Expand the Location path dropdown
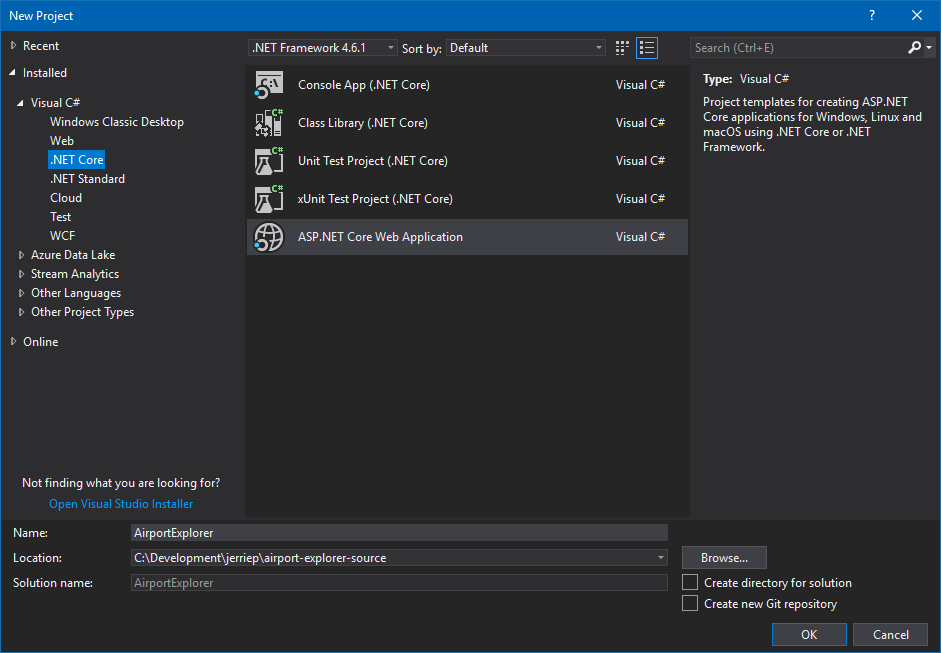This screenshot has height=653, width=941. (x=661, y=558)
